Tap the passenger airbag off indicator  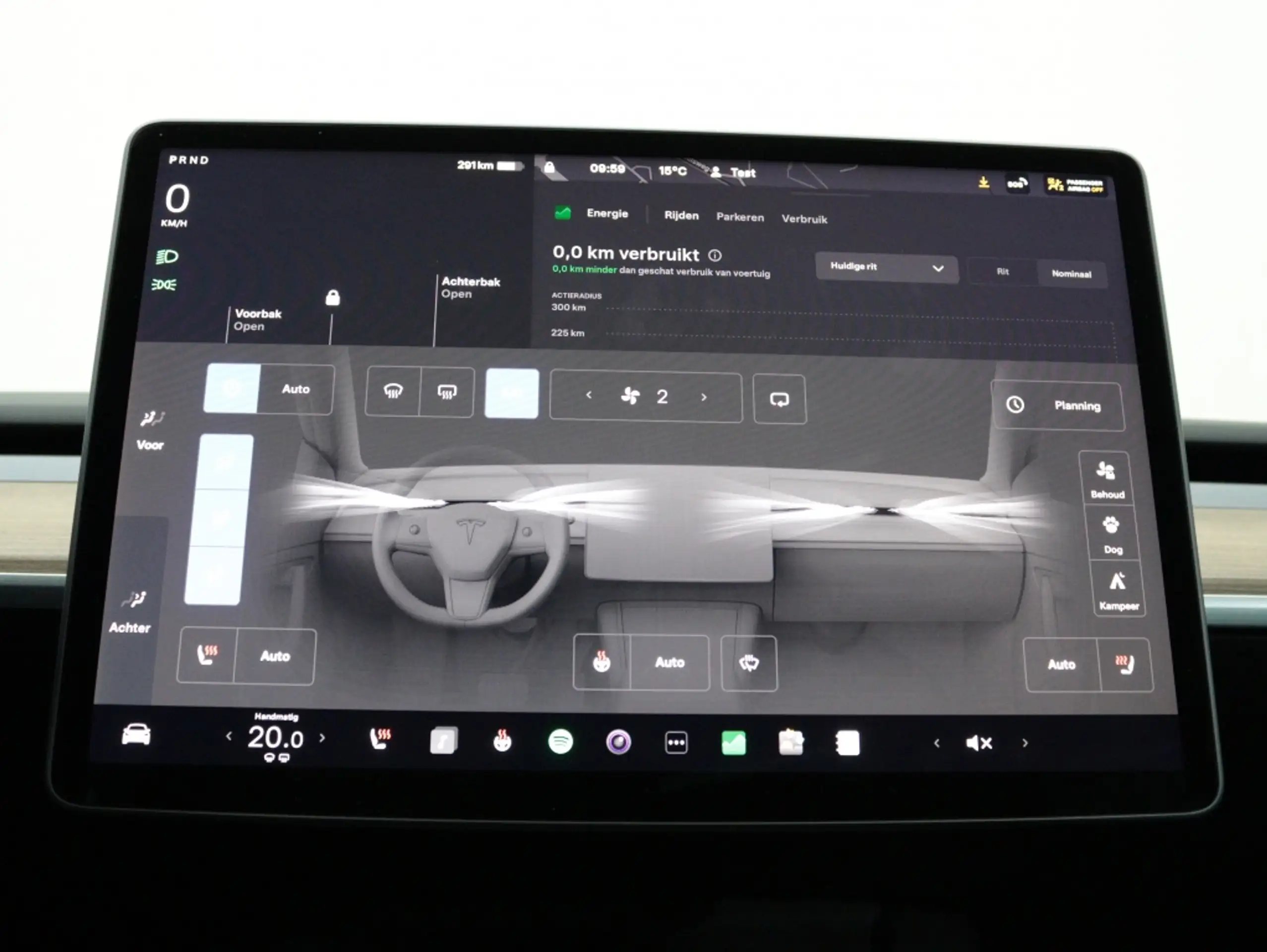(1075, 185)
